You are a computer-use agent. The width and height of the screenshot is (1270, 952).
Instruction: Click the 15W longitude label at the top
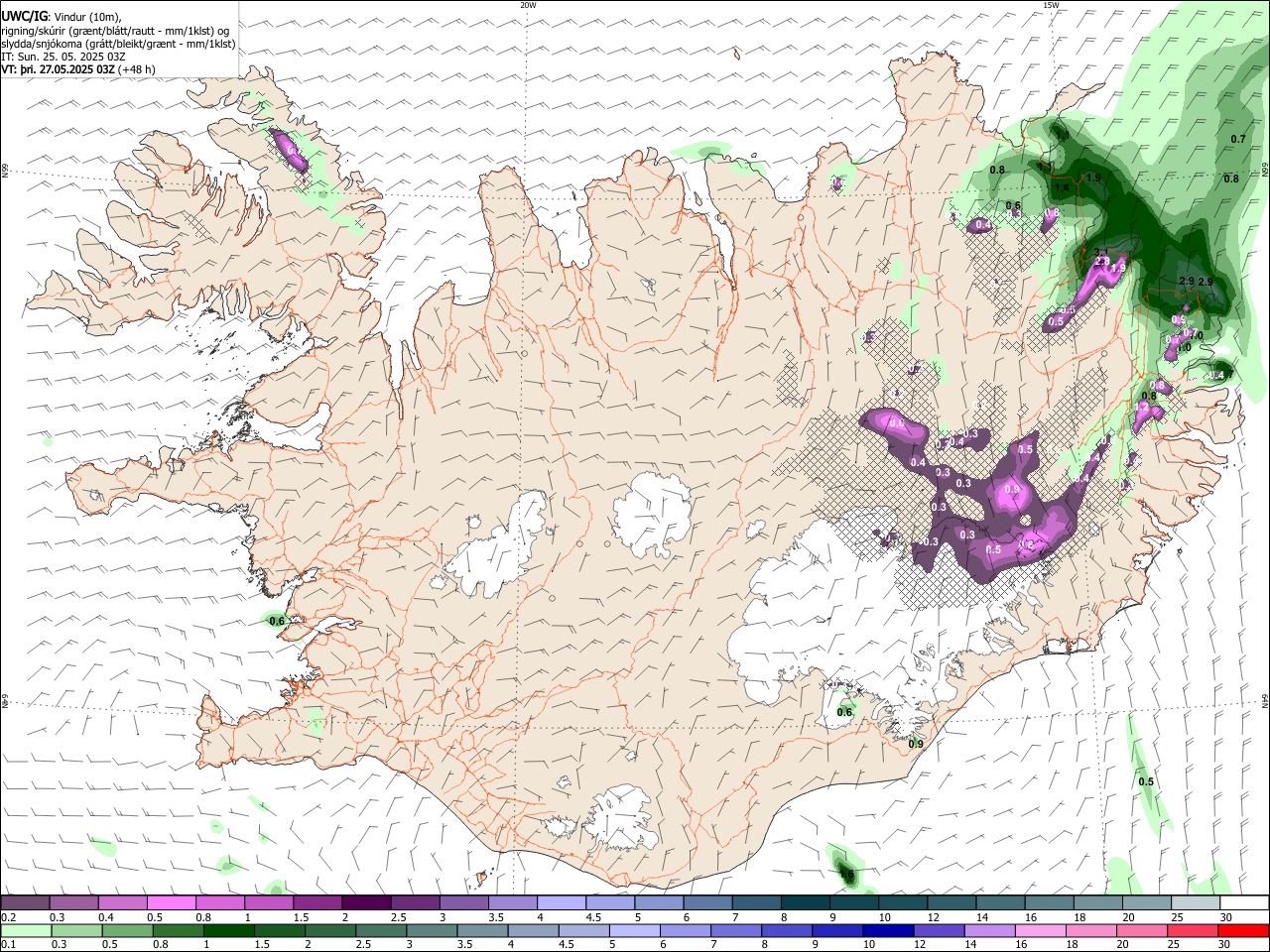[1051, 5]
